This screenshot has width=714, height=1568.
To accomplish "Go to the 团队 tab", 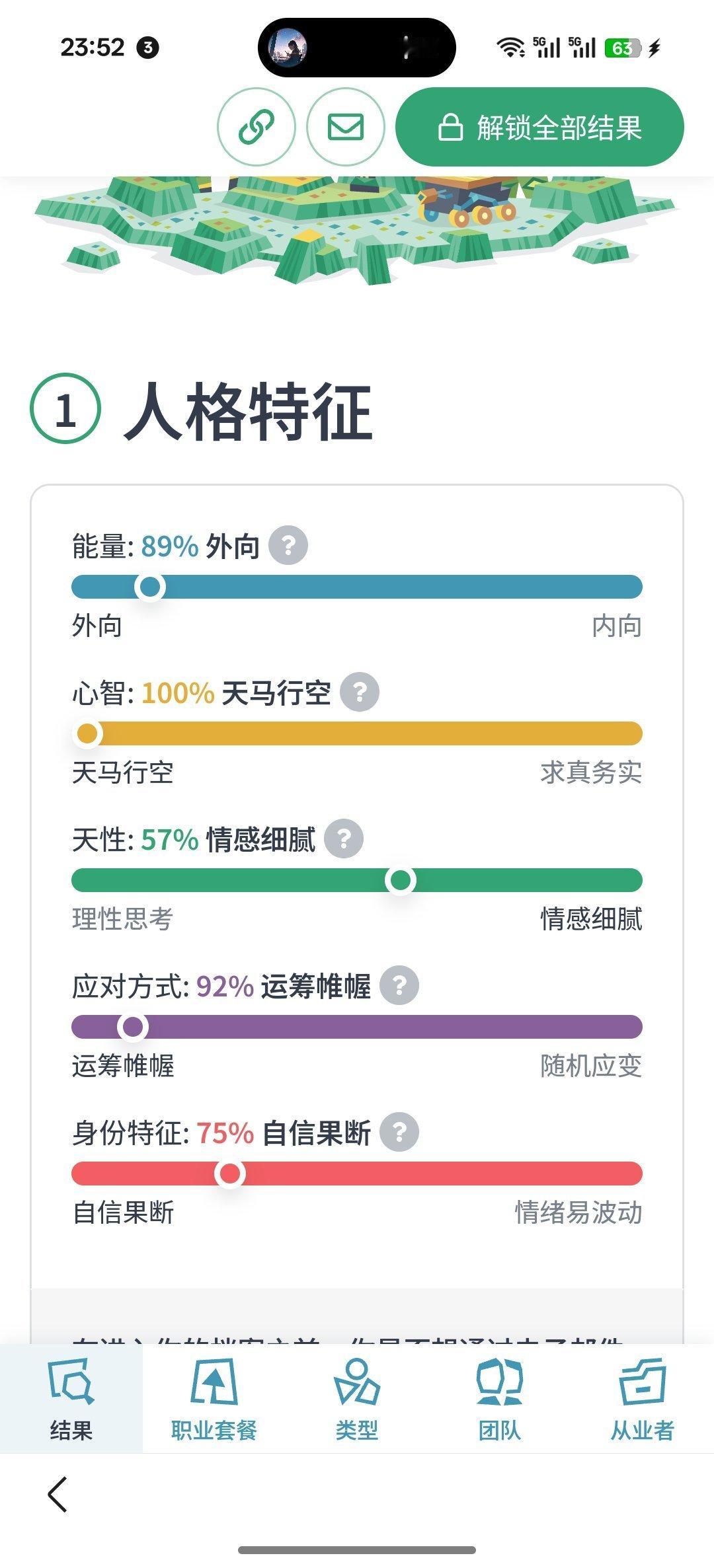I will 499,1398.
